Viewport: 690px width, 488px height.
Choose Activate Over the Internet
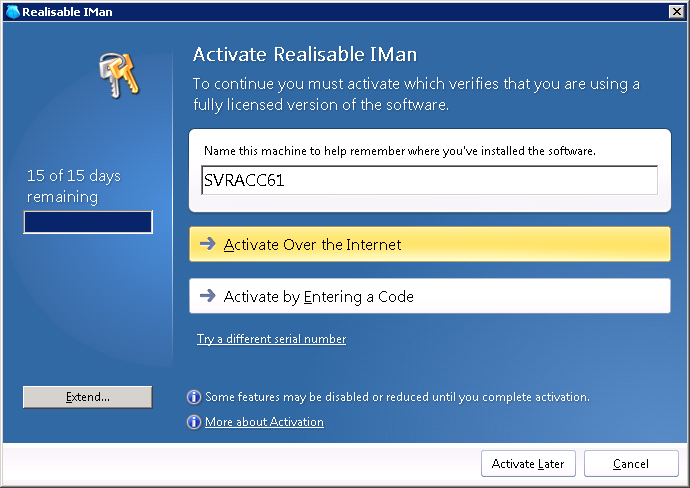click(429, 244)
